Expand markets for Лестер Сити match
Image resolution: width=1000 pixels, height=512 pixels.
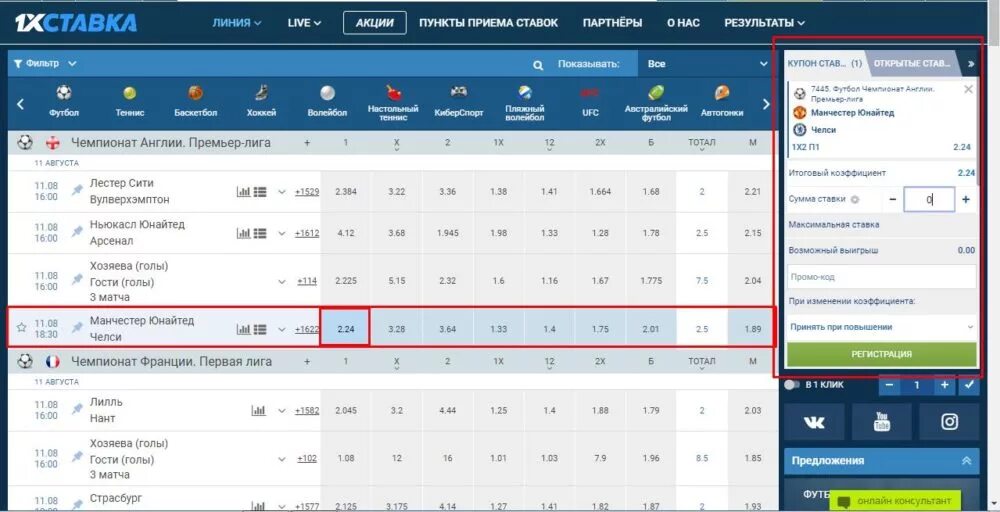(282, 192)
